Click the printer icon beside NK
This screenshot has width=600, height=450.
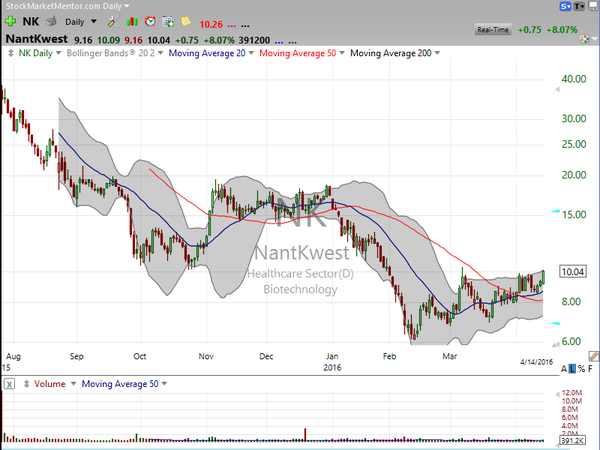click(x=51, y=21)
